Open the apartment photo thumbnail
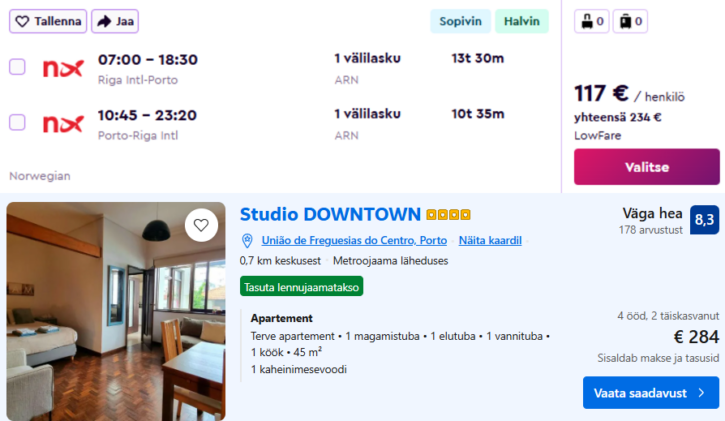The image size is (725, 421). [116, 311]
